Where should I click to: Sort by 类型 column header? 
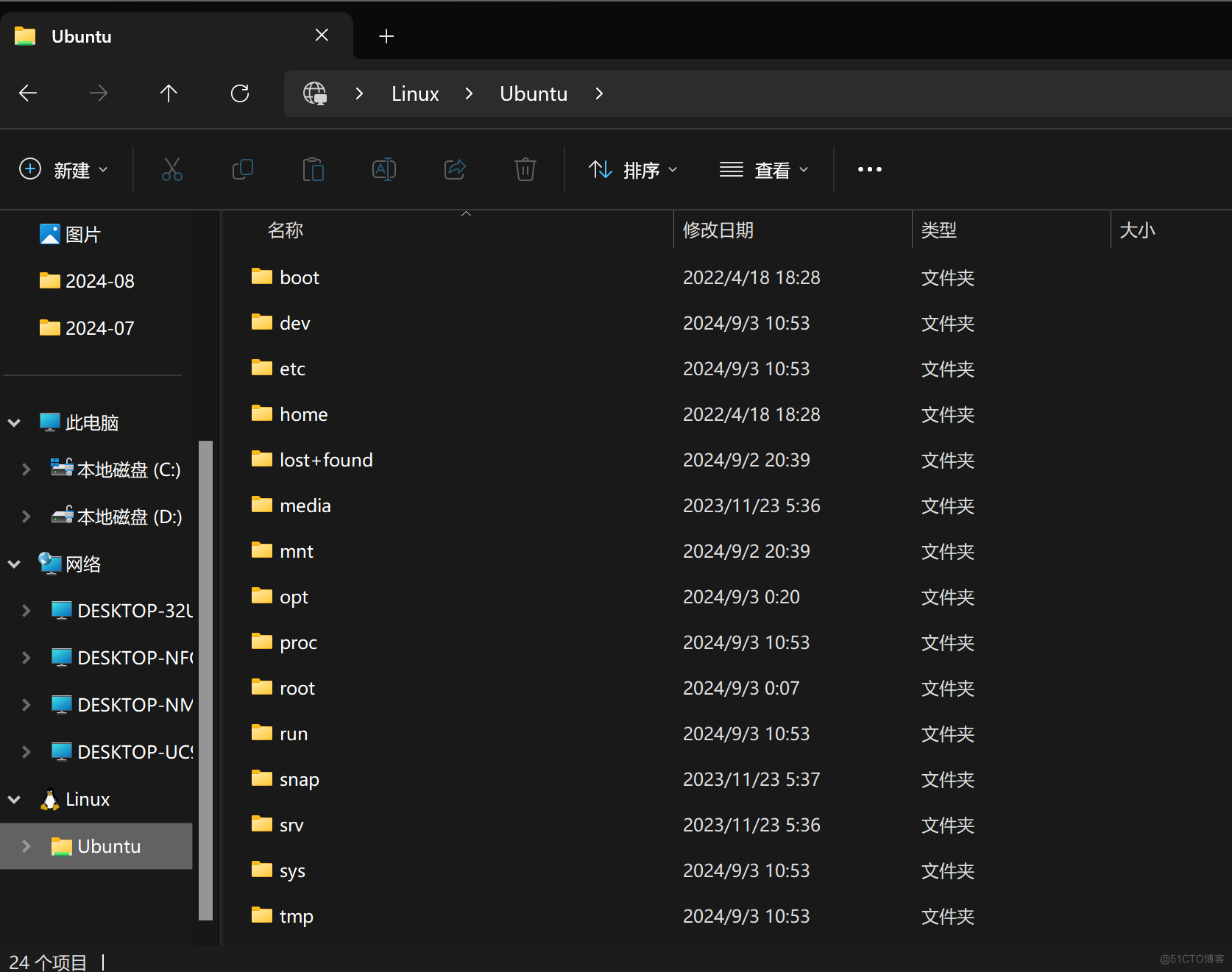(x=939, y=230)
